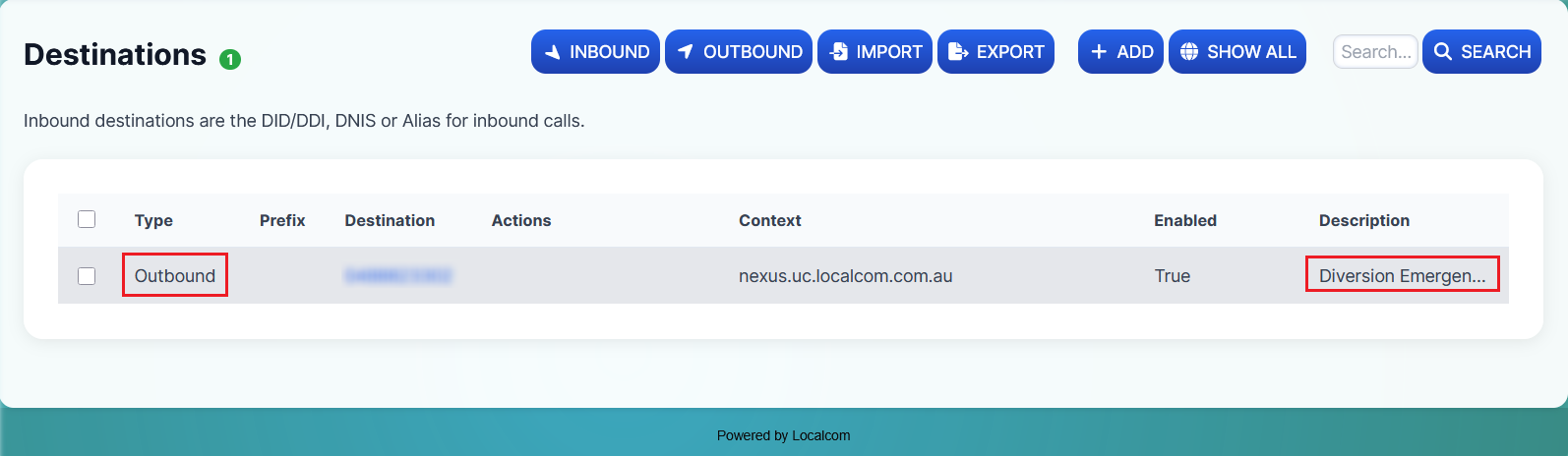This screenshot has width=1568, height=456.
Task: Click into the Search text field
Action: (1374, 52)
